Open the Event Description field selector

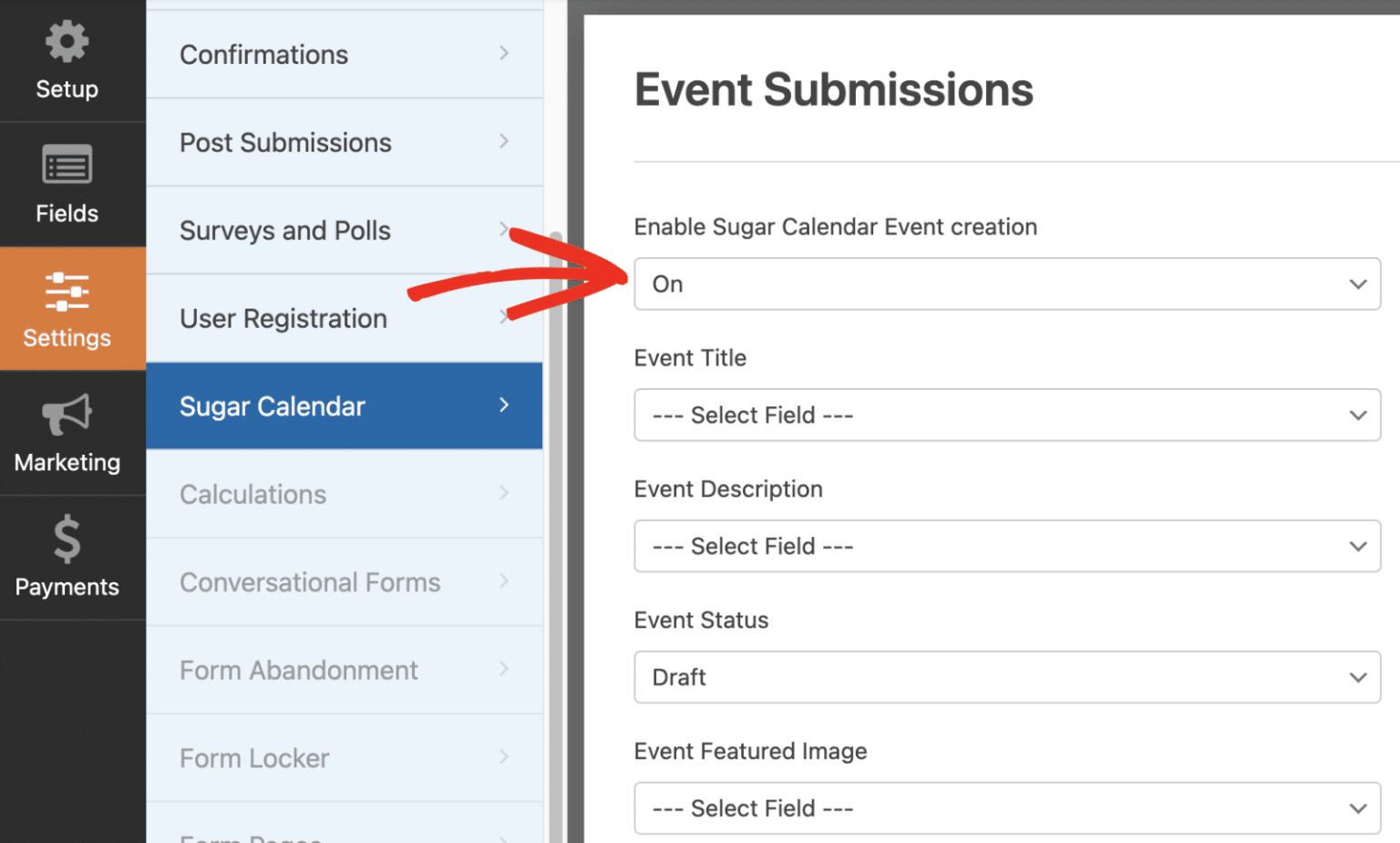(x=1007, y=546)
